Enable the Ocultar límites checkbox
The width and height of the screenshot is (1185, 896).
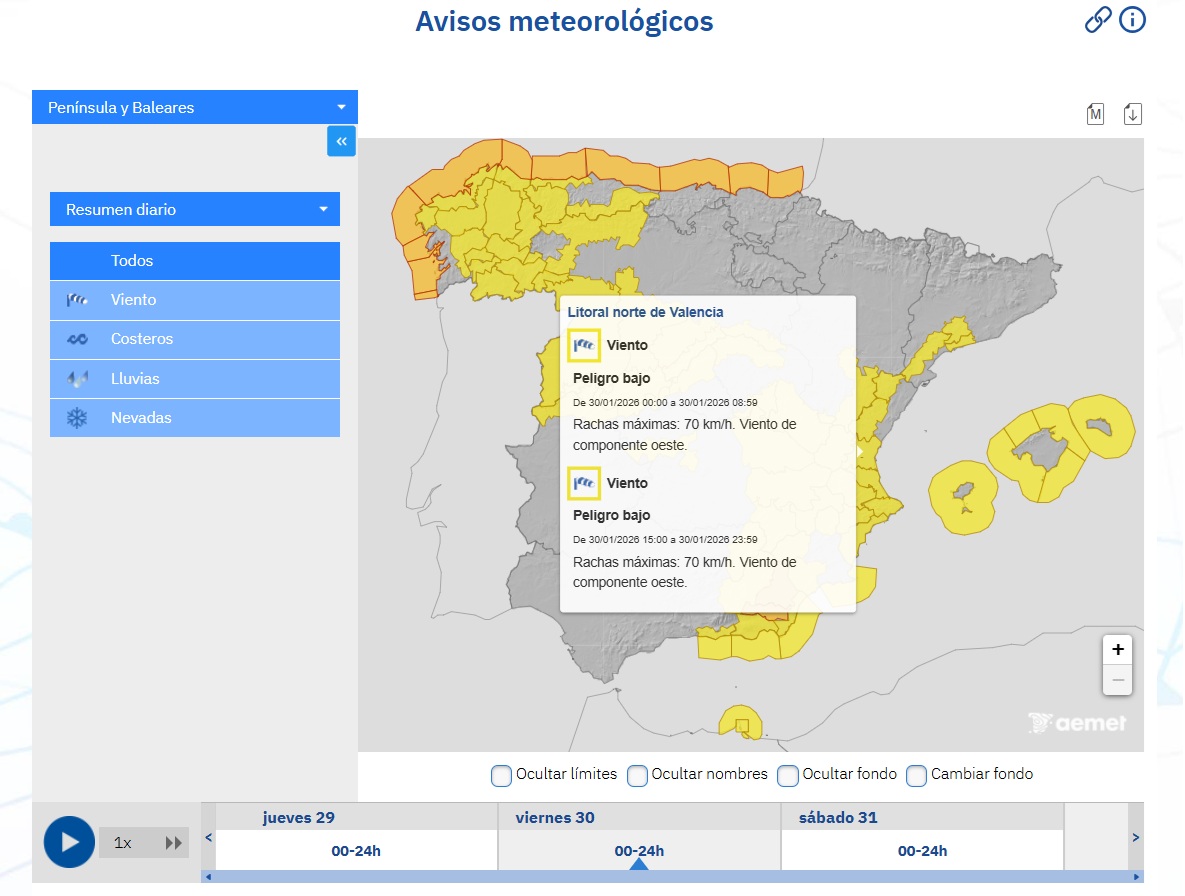(x=501, y=775)
